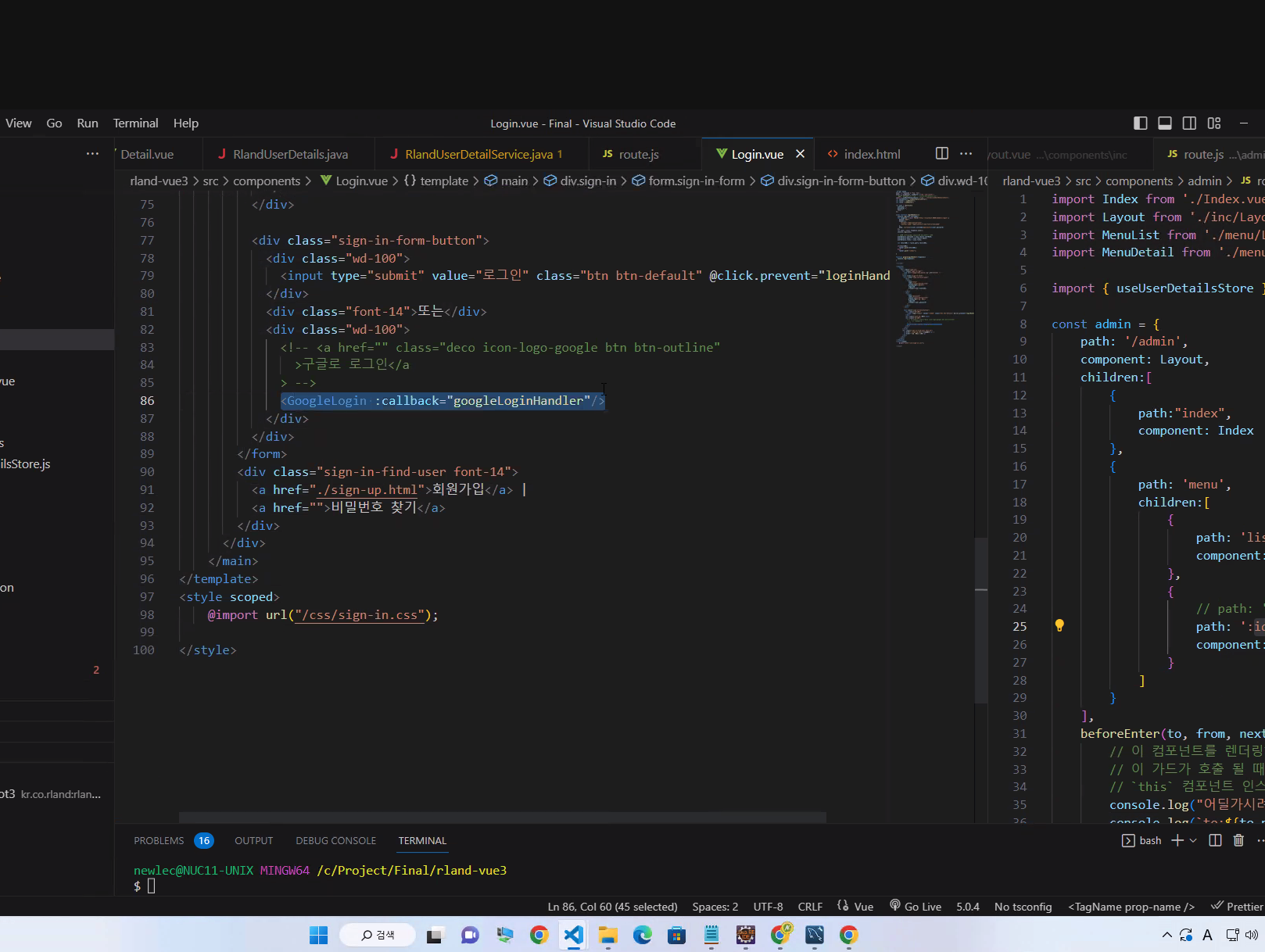Open the Terminal menu
Viewport: 1265px width, 952px height.
[x=135, y=123]
